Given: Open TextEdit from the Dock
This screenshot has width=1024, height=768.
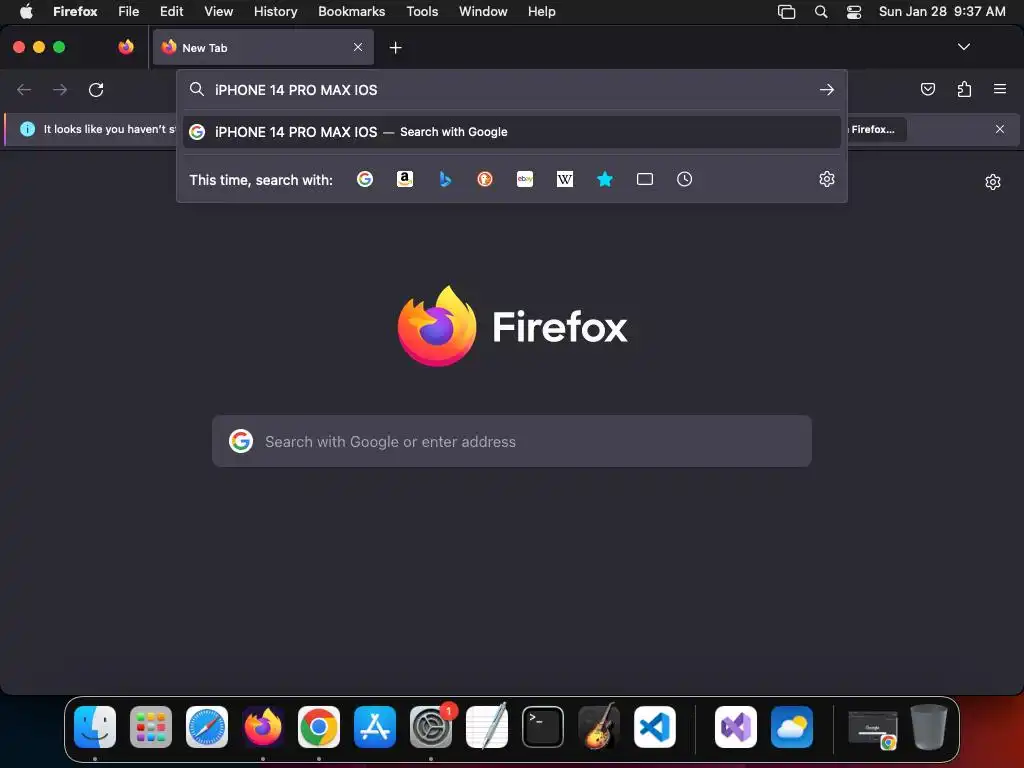Looking at the screenshot, I should tap(487, 726).
